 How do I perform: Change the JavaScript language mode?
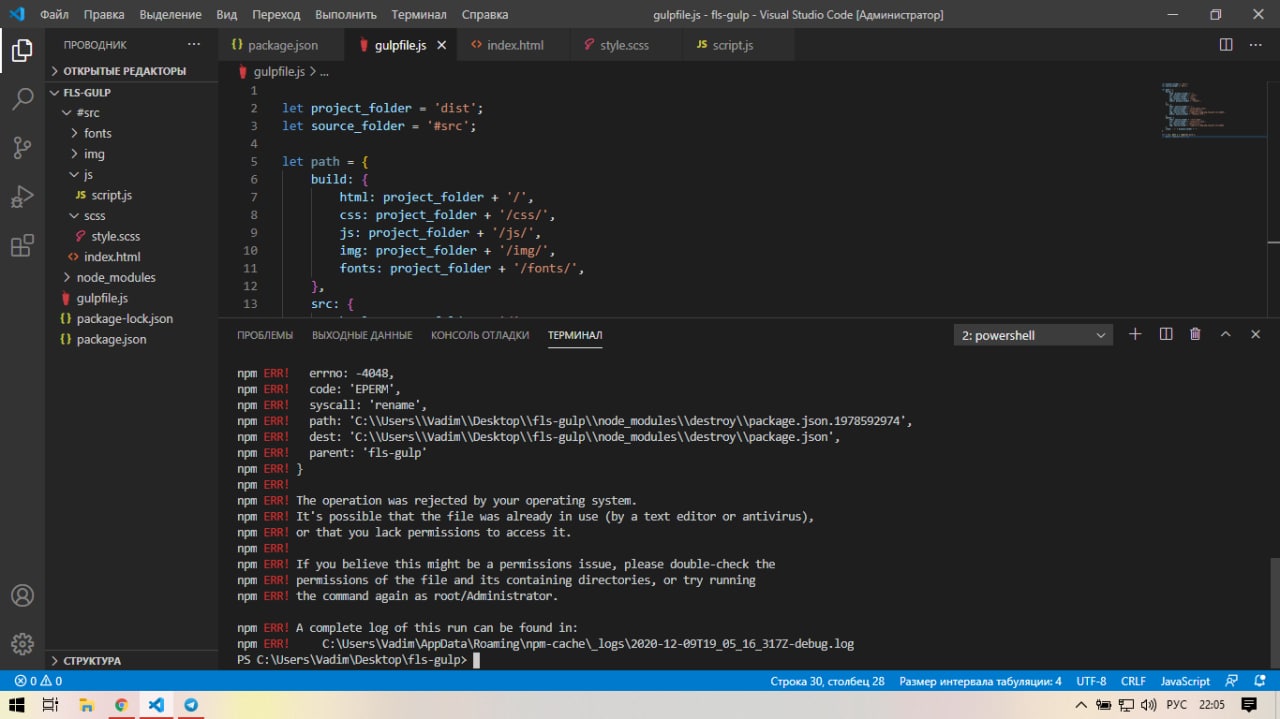[1185, 681]
